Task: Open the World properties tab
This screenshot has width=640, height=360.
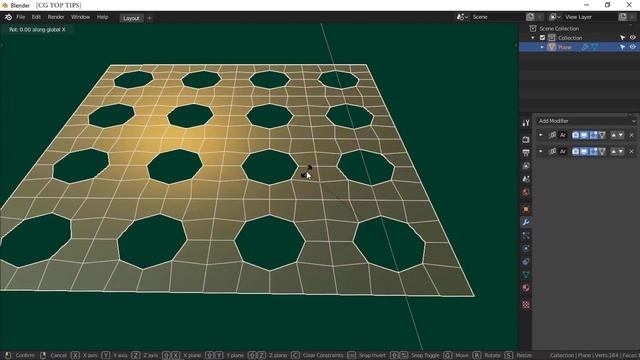Action: pyautogui.click(x=526, y=192)
